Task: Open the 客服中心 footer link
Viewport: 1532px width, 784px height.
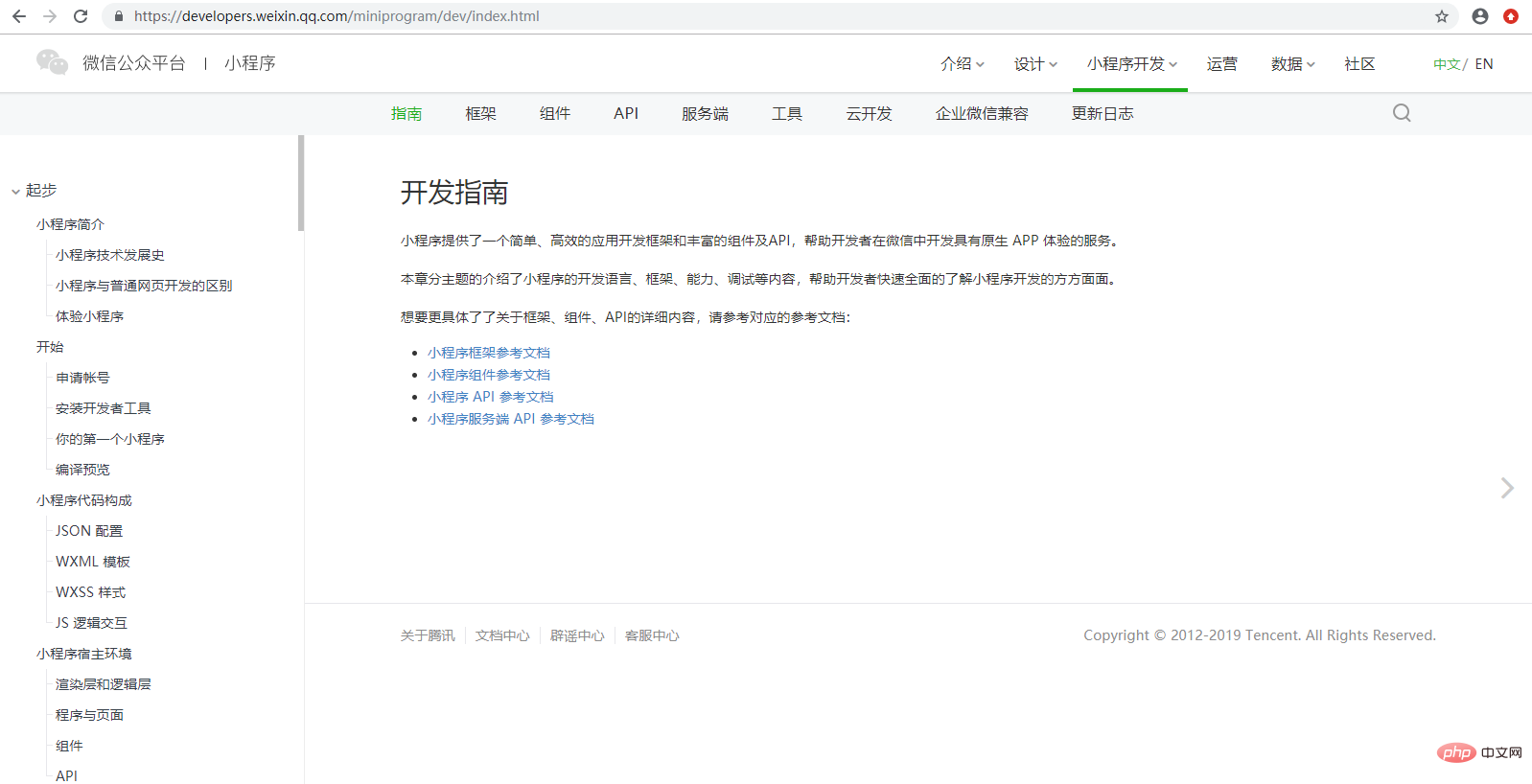Action: tap(652, 635)
